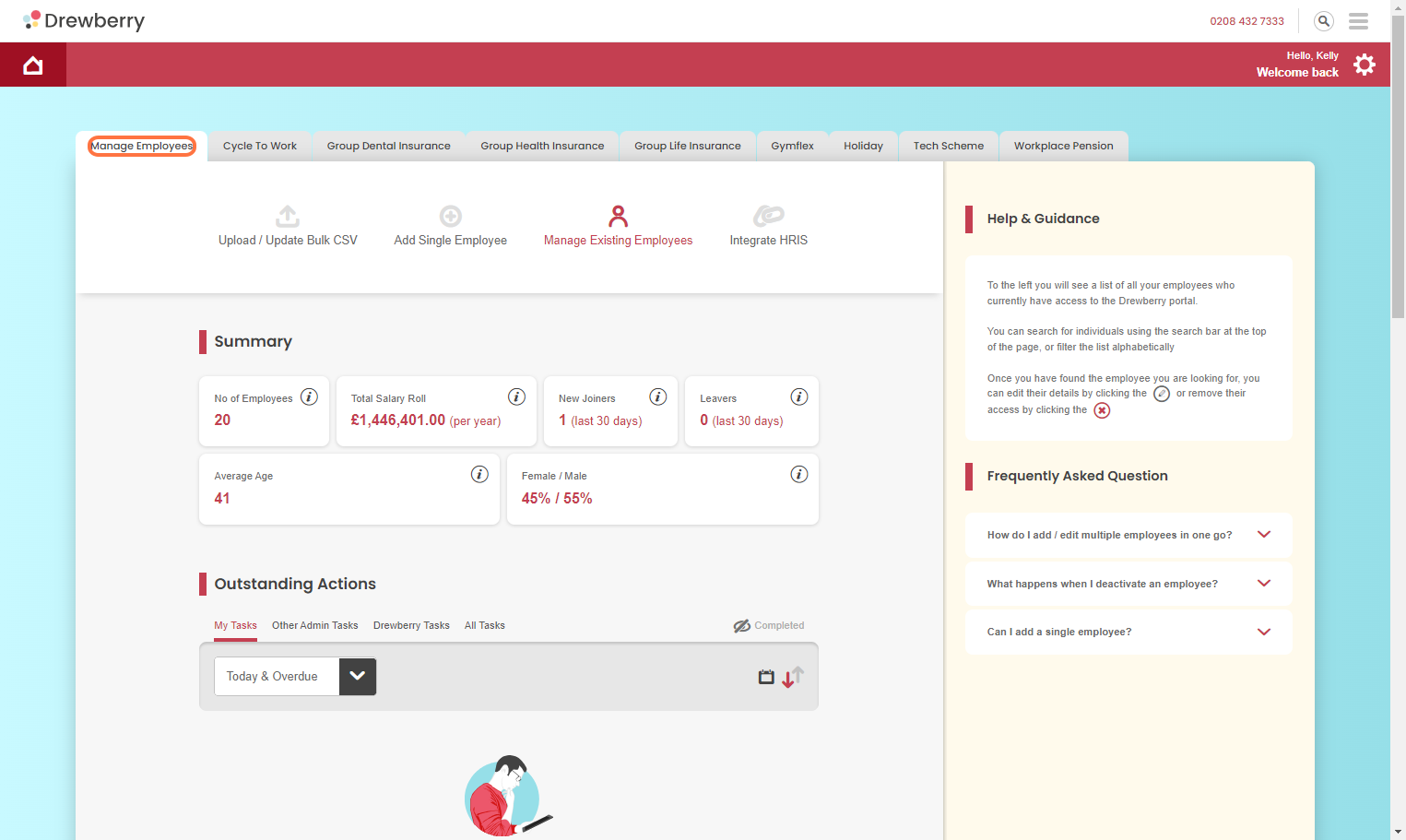Click scrollbar down arrow
This screenshot has width=1406, height=840.
pos(1399,833)
